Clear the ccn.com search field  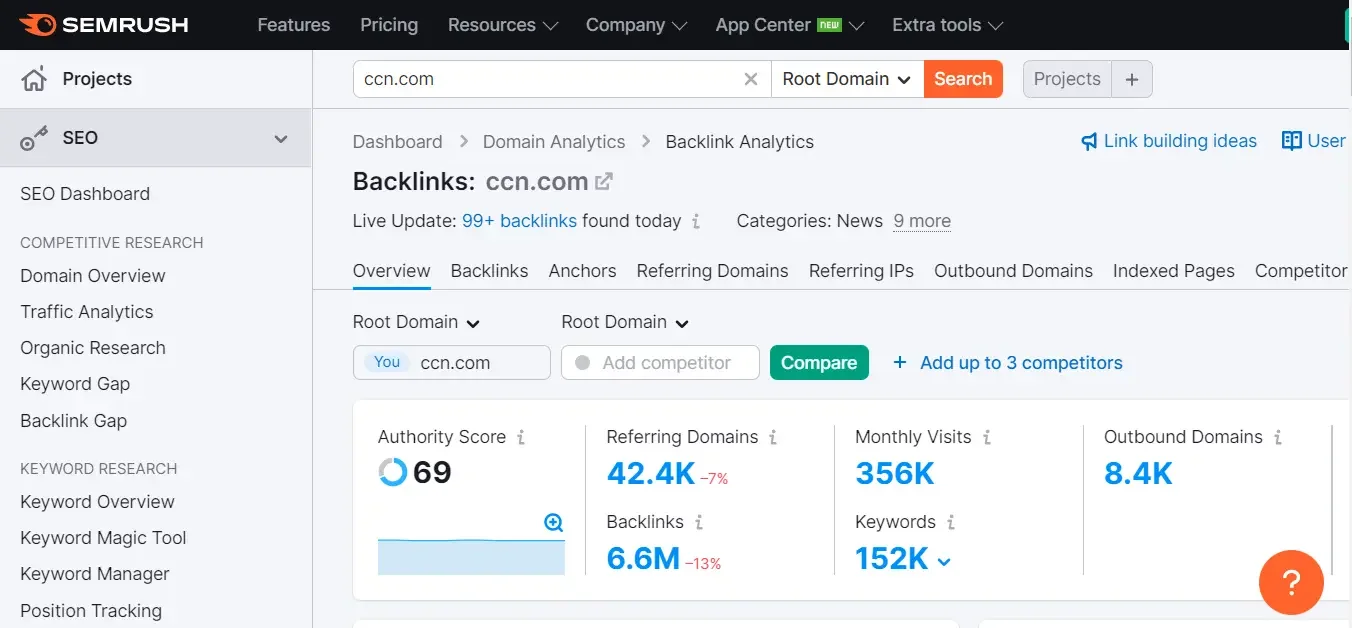(x=751, y=79)
